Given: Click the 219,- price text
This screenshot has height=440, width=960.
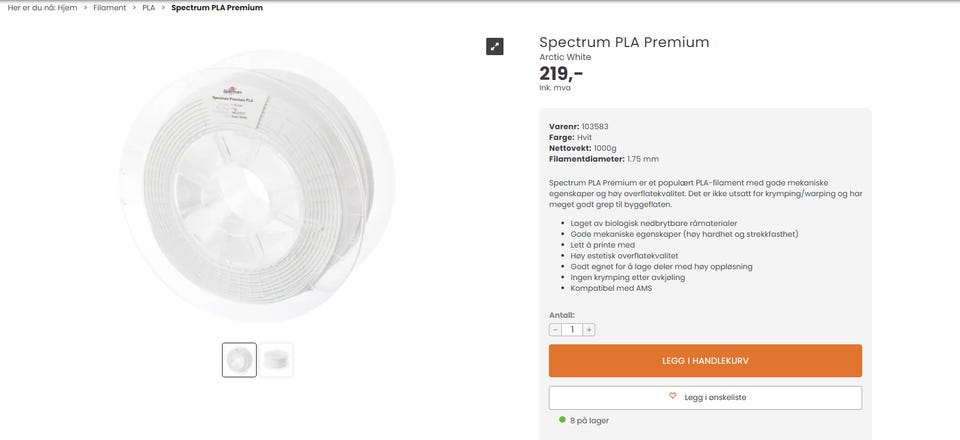Looking at the screenshot, I should (561, 73).
